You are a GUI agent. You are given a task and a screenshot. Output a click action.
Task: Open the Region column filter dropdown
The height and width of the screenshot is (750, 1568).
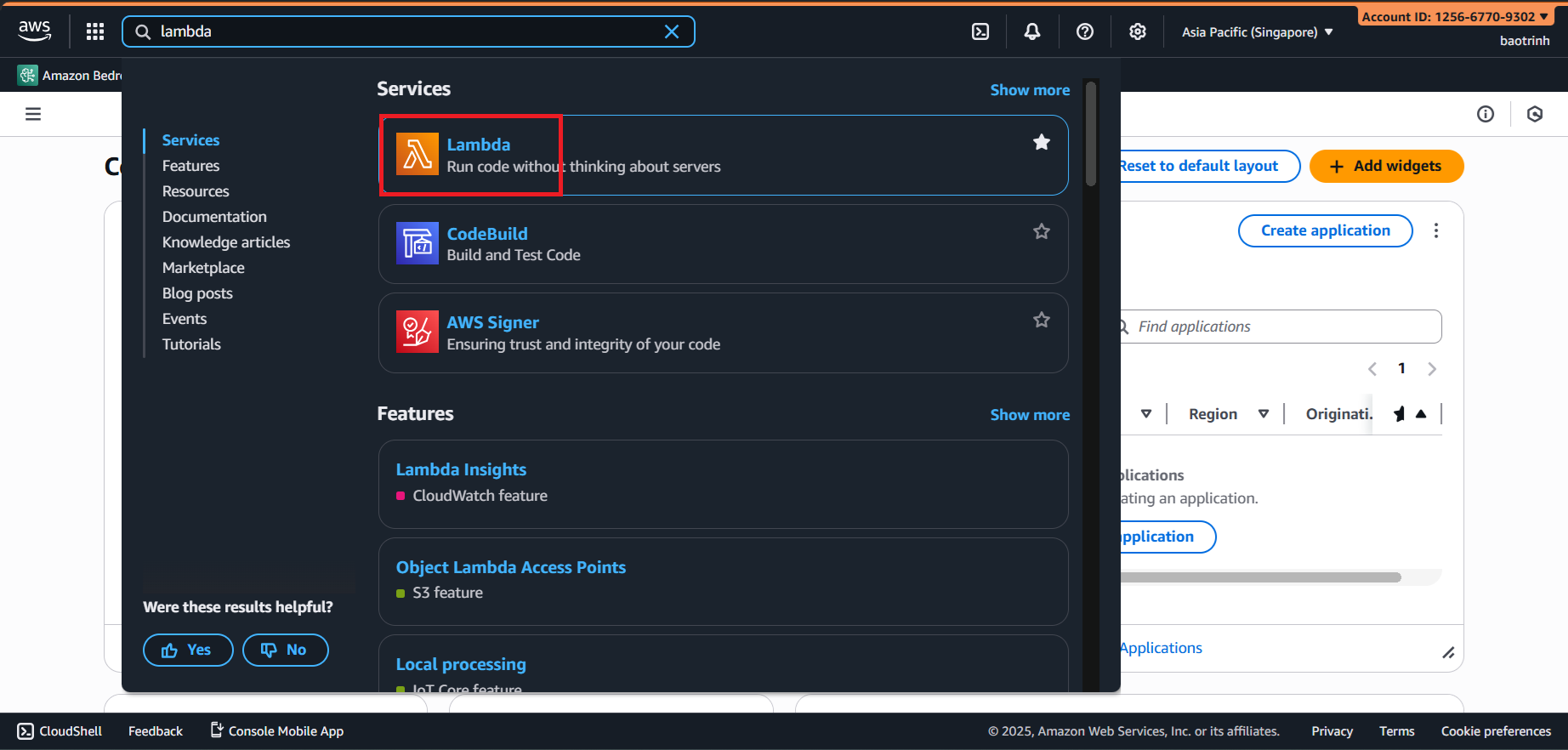1264,414
